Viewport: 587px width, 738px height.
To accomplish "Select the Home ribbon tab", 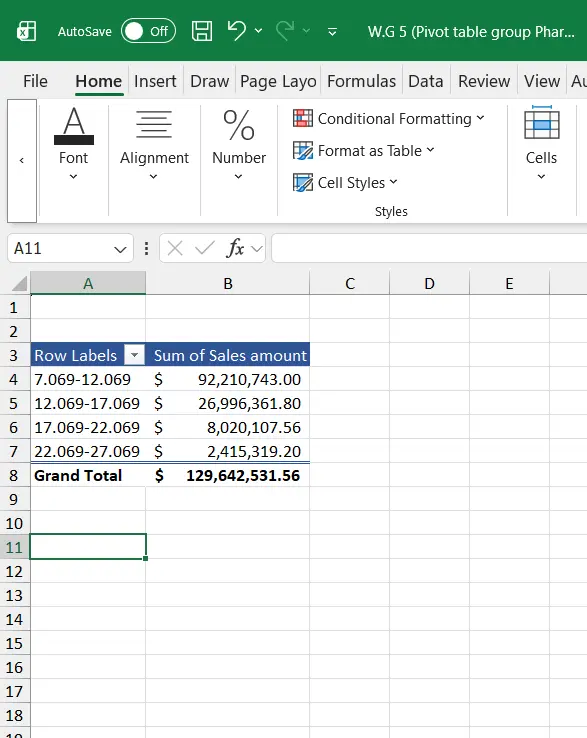I will click(99, 81).
